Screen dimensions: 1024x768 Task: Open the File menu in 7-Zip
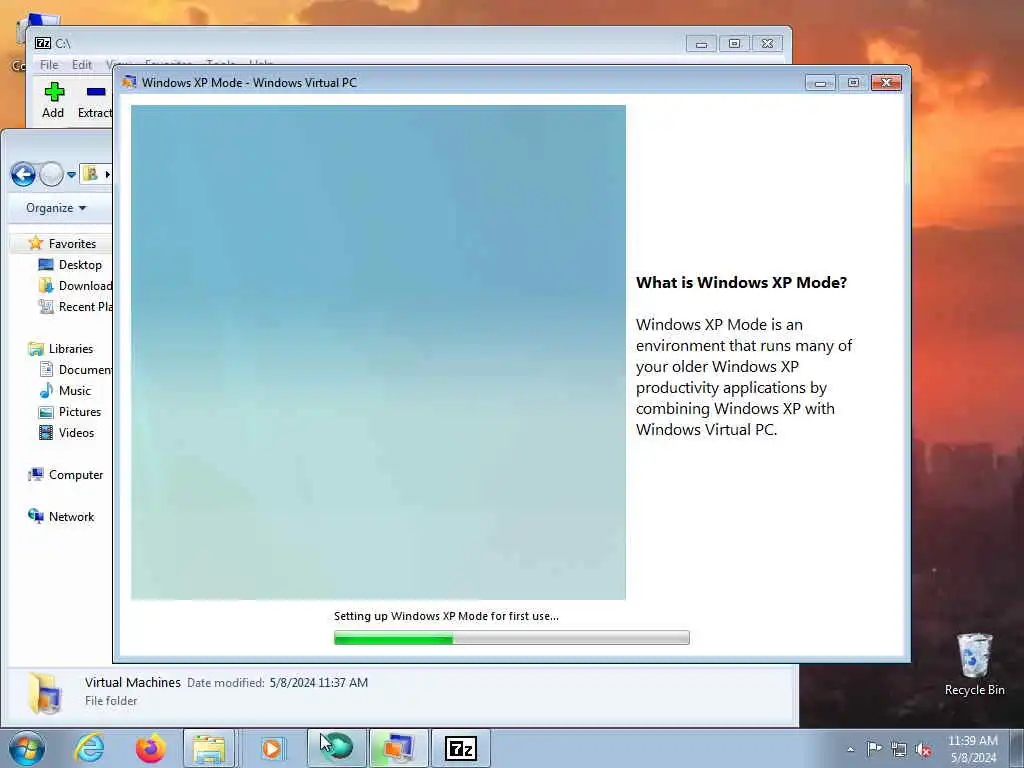[x=49, y=65]
